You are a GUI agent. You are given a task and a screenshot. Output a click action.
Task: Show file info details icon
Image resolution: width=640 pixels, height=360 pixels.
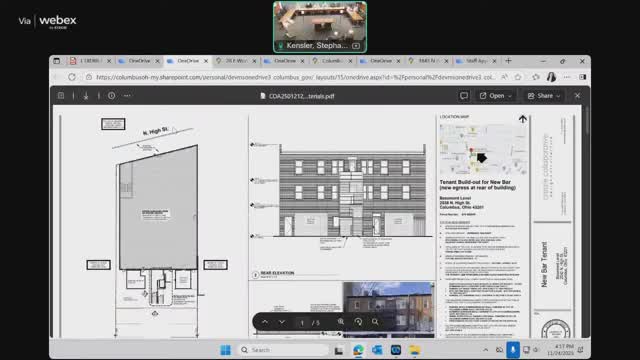click(x=111, y=96)
